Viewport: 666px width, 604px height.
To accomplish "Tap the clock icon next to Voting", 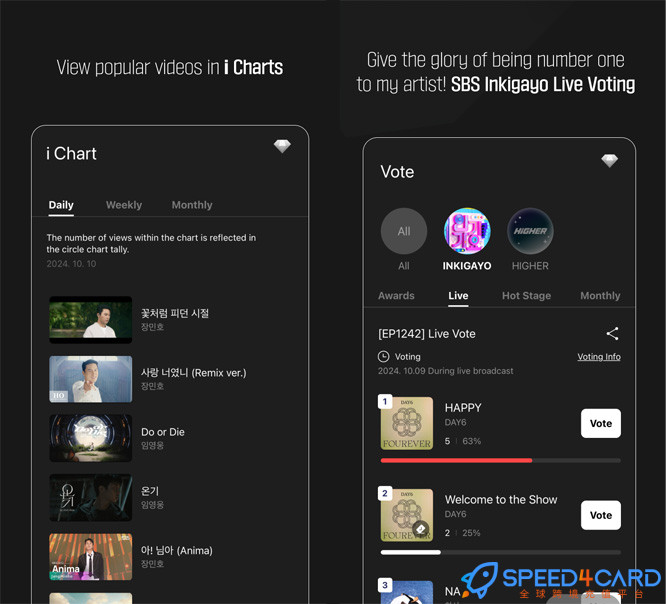I will [384, 356].
